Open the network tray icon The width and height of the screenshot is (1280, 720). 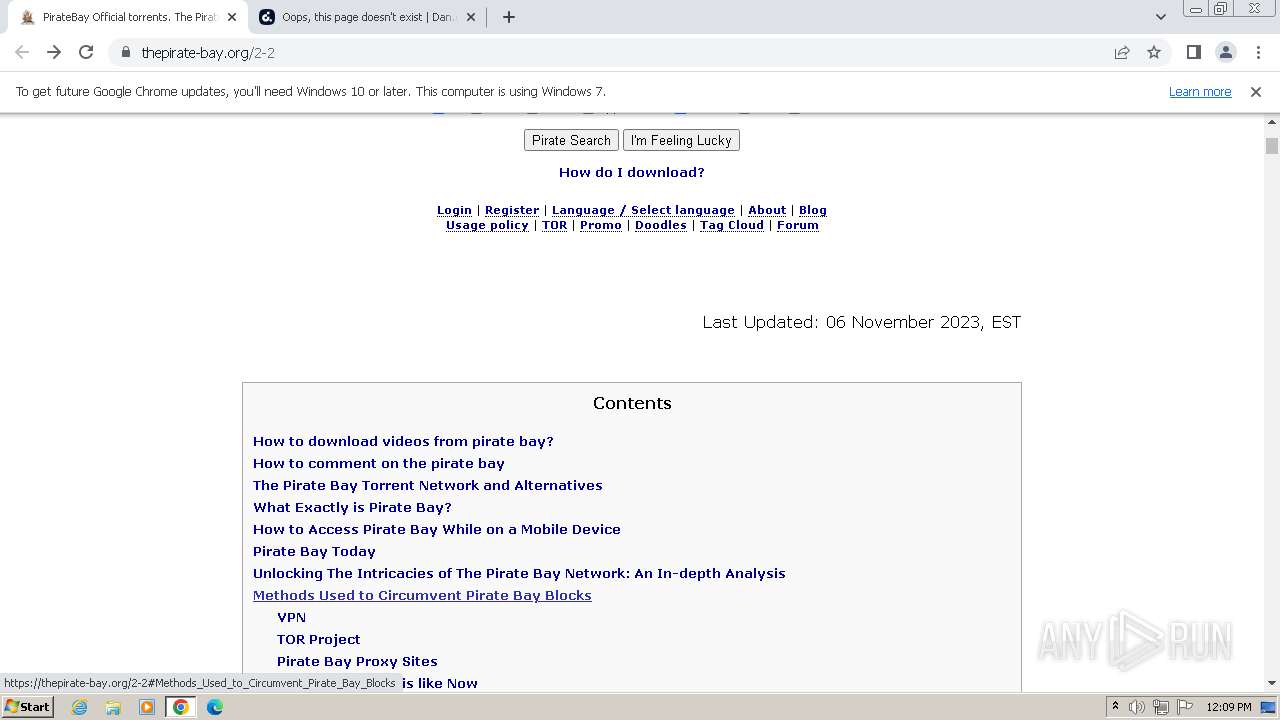1161,707
